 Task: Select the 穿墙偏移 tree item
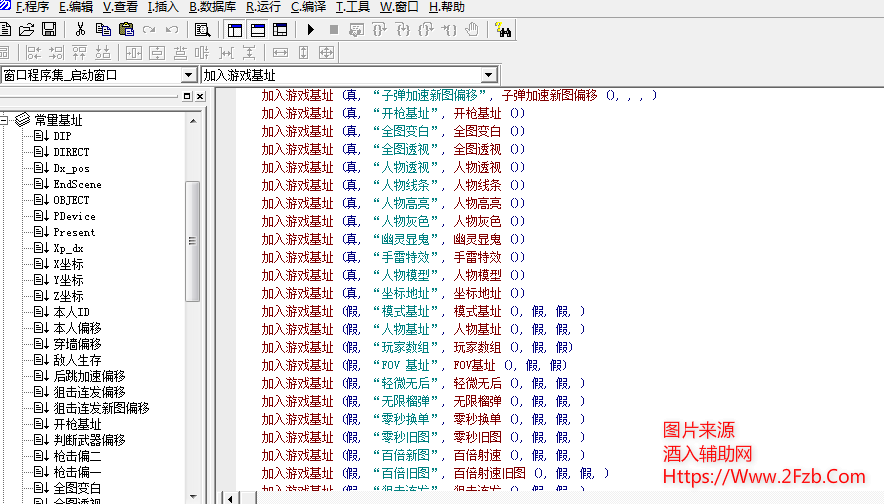(77, 344)
